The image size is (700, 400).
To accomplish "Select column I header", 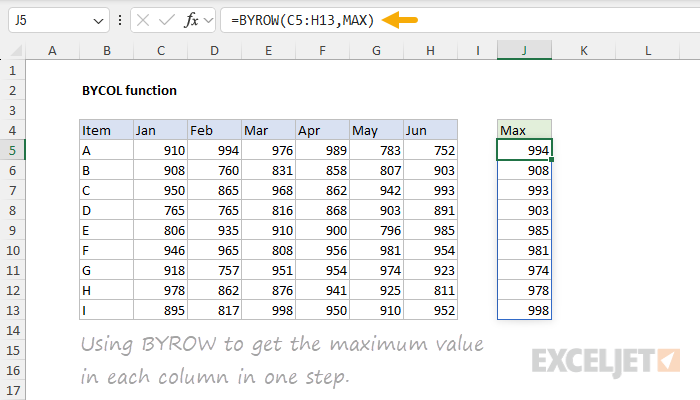I will [478, 50].
